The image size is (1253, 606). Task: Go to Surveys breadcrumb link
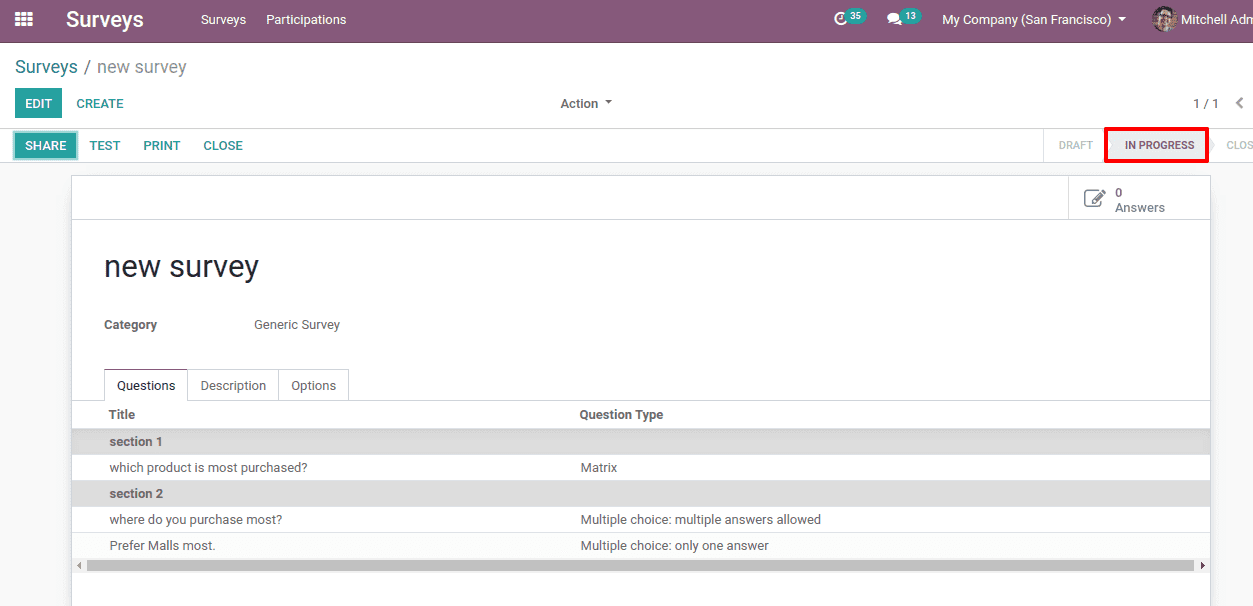coord(46,67)
